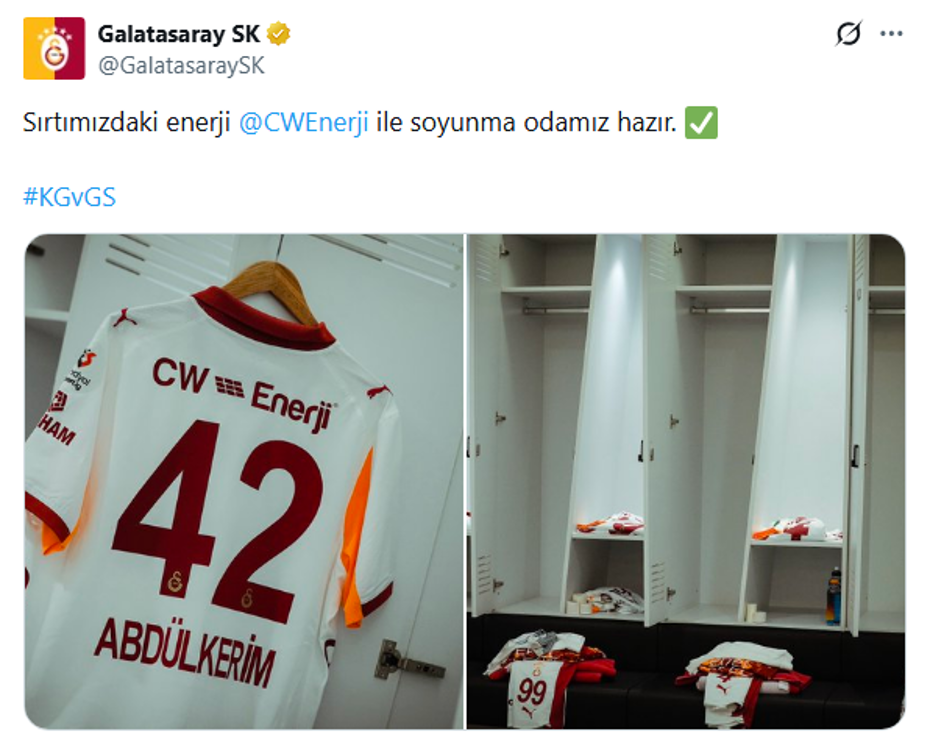Click the gold verified badge beside Galatasaray SK
This screenshot has width=930, height=747.
click(278, 34)
